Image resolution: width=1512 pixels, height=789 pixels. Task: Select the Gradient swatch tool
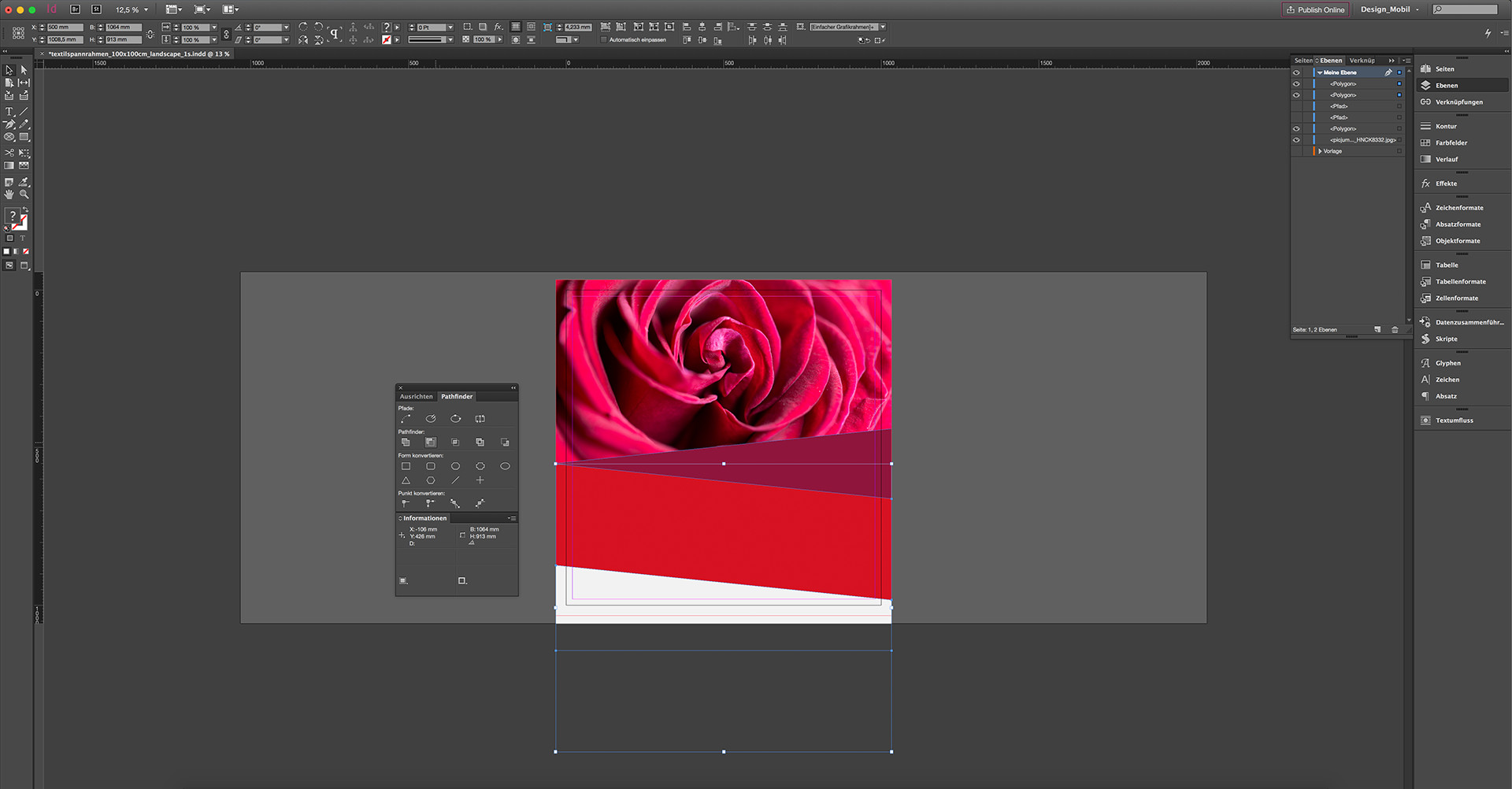coord(9,165)
